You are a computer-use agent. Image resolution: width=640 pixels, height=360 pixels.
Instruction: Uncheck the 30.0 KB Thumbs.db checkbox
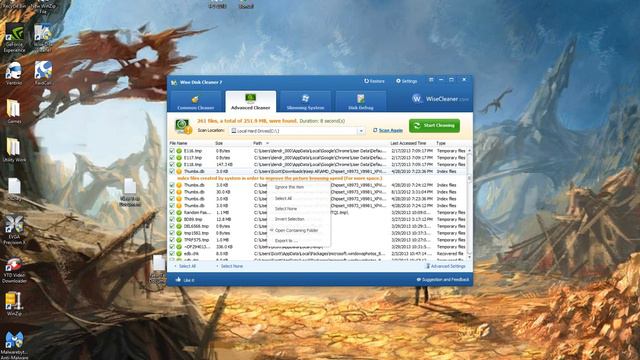172,192
